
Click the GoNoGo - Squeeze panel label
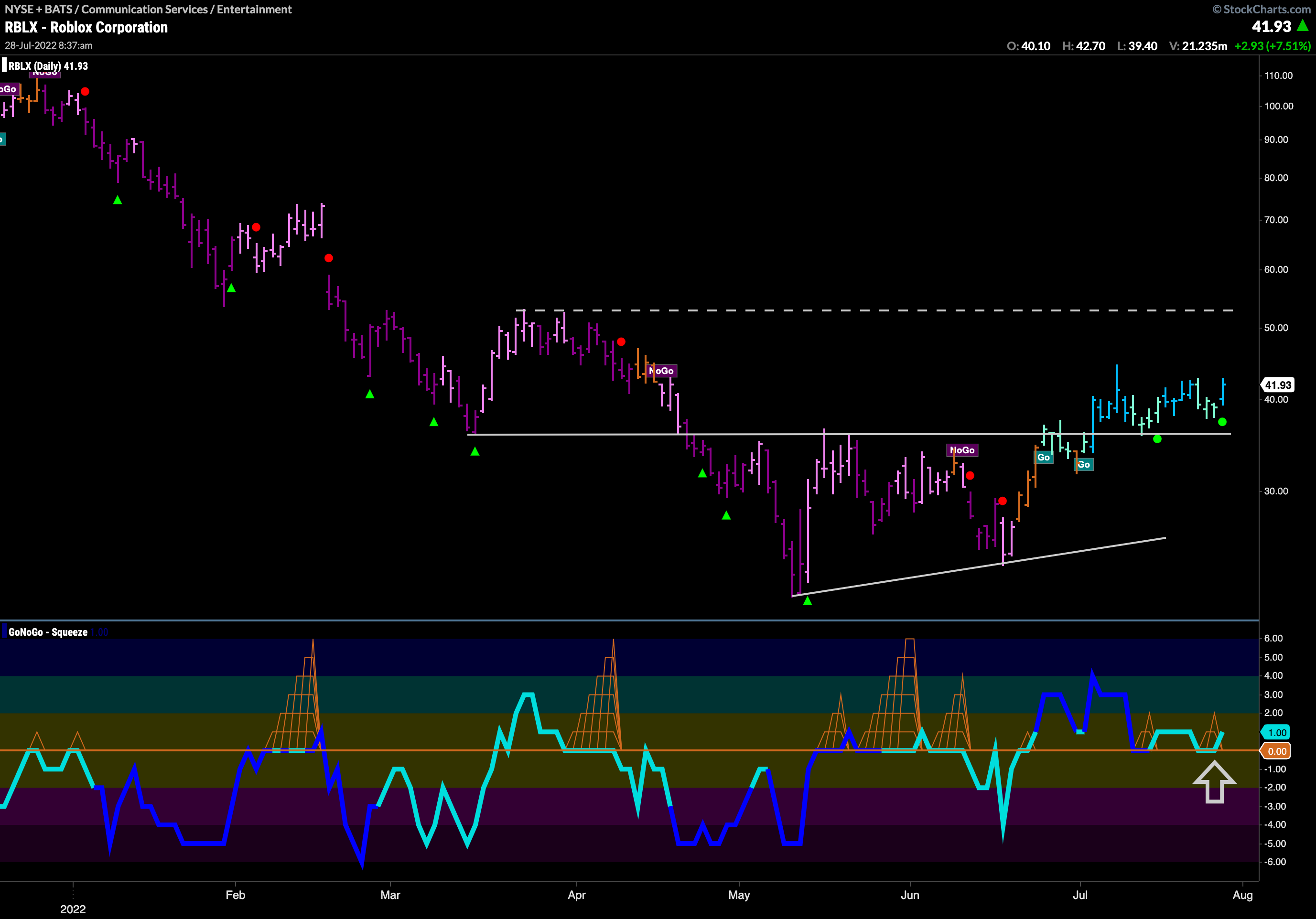(48, 632)
